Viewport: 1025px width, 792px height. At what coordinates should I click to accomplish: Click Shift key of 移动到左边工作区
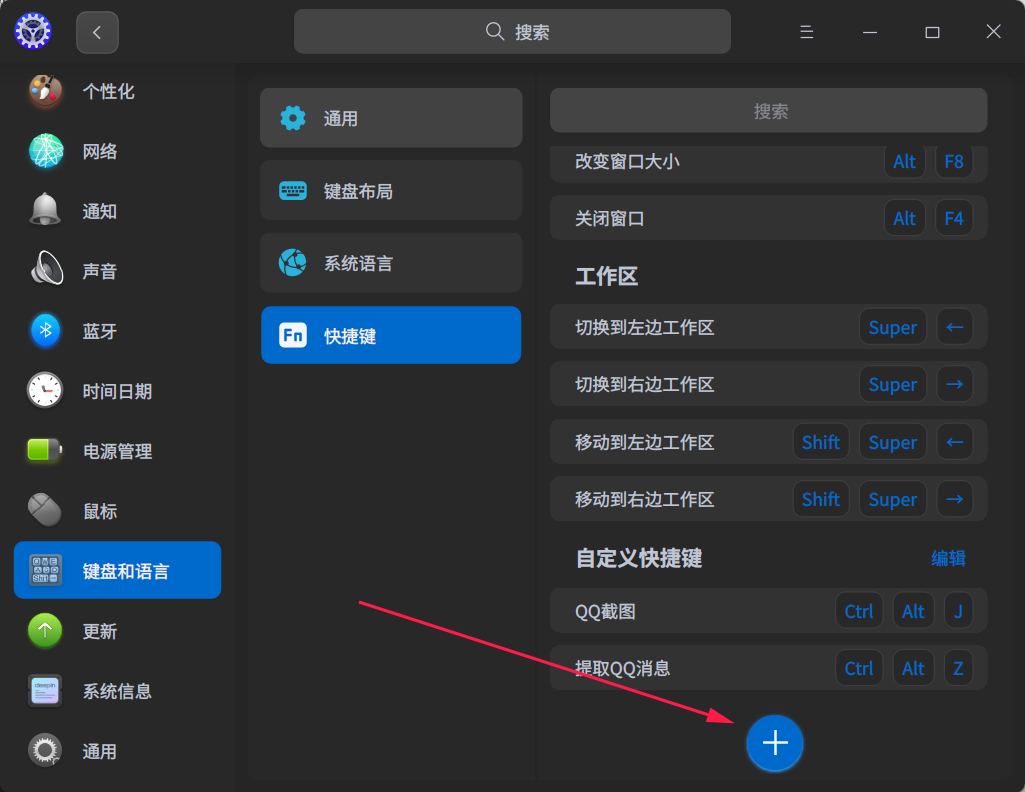coord(821,442)
